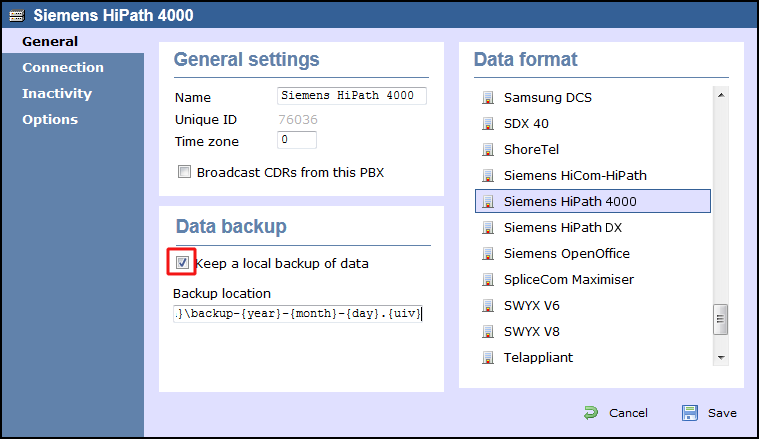Select Siemens OpenOffice format
The height and width of the screenshot is (439, 759).
coord(593,254)
